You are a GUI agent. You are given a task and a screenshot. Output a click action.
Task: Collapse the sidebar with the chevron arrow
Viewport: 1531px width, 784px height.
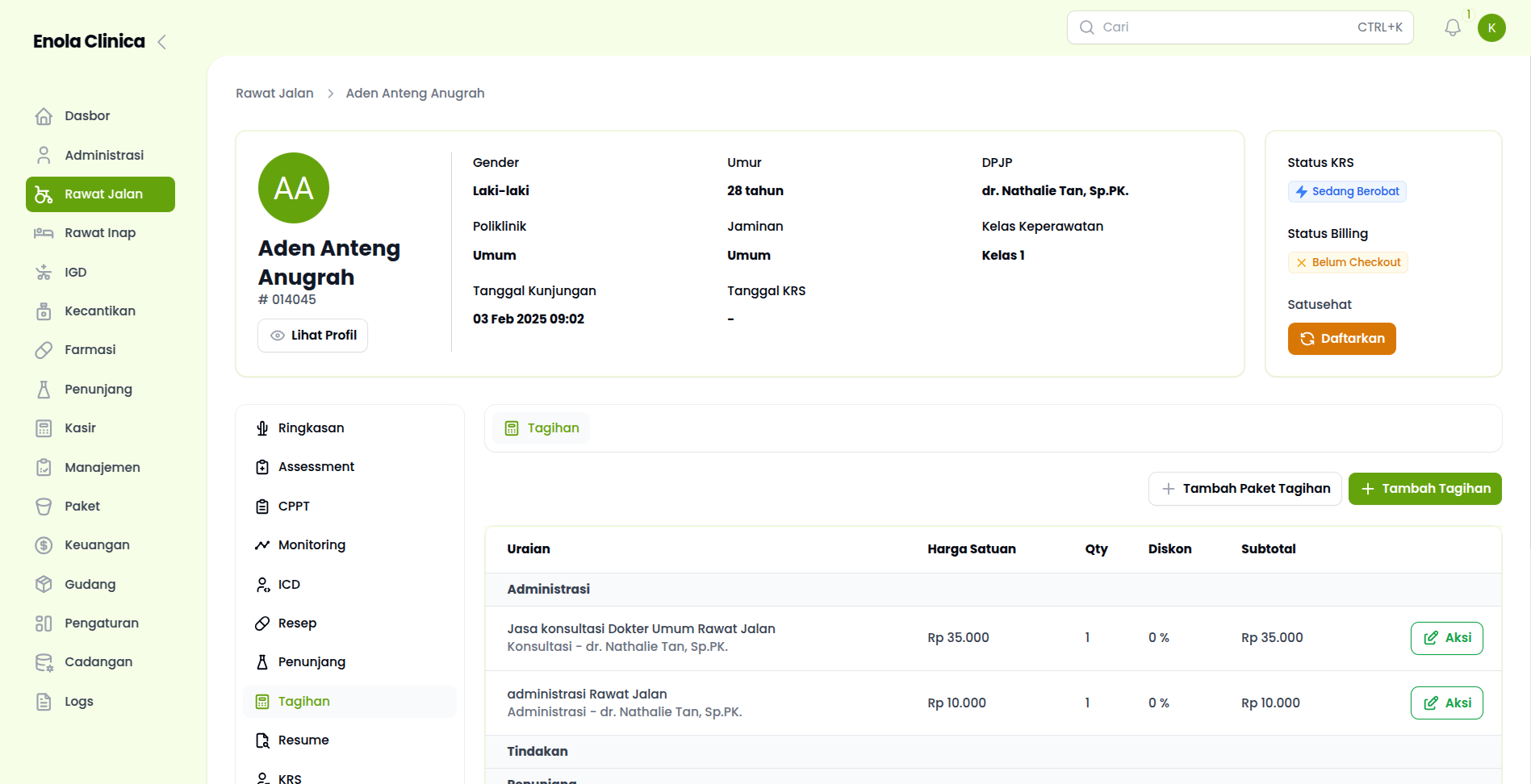[x=162, y=42]
